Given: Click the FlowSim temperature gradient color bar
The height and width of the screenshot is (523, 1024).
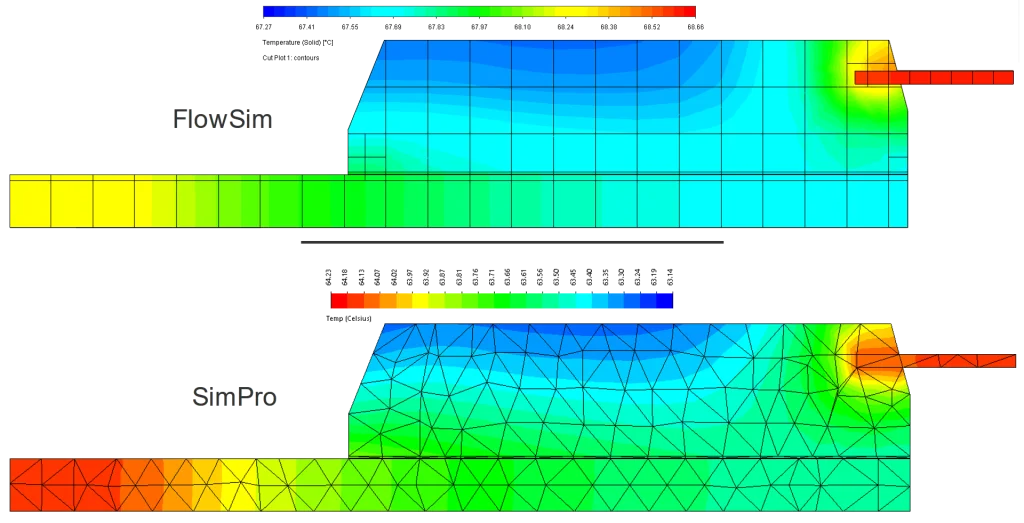Looking at the screenshot, I should coord(479,11).
